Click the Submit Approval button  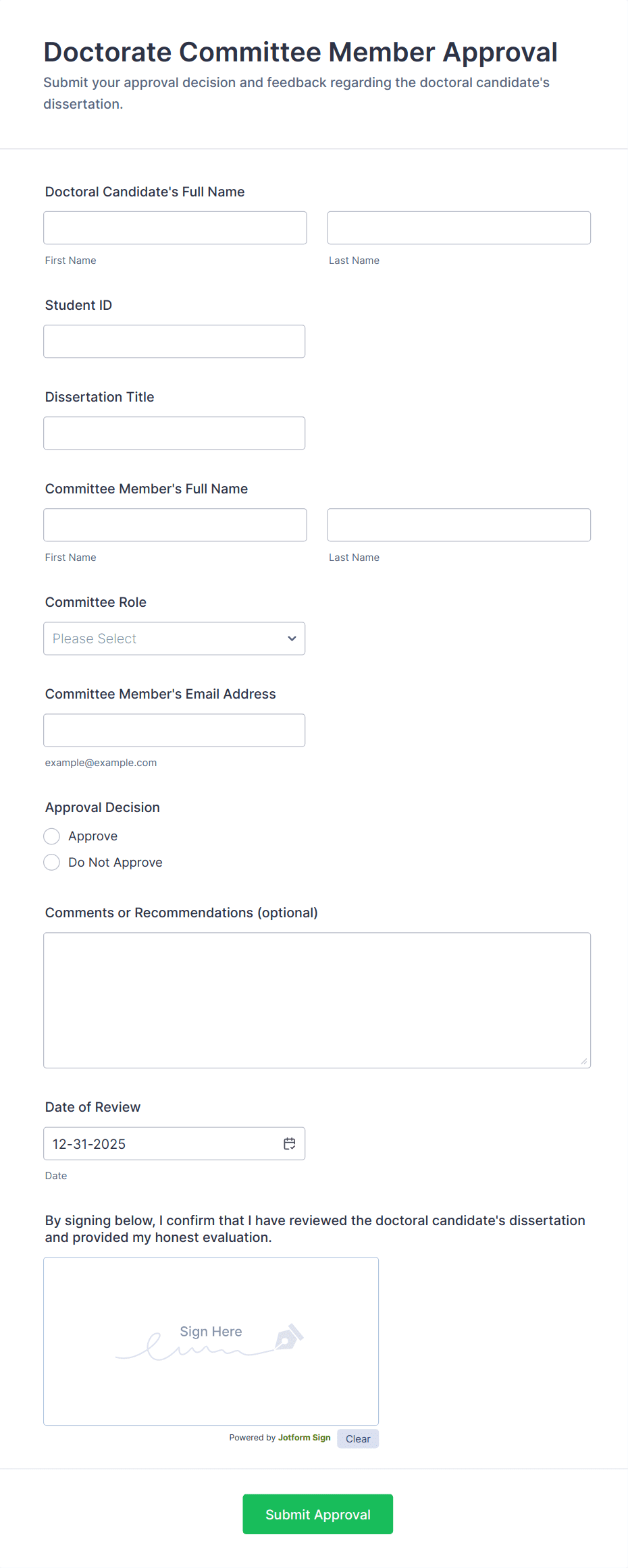coord(317,1514)
